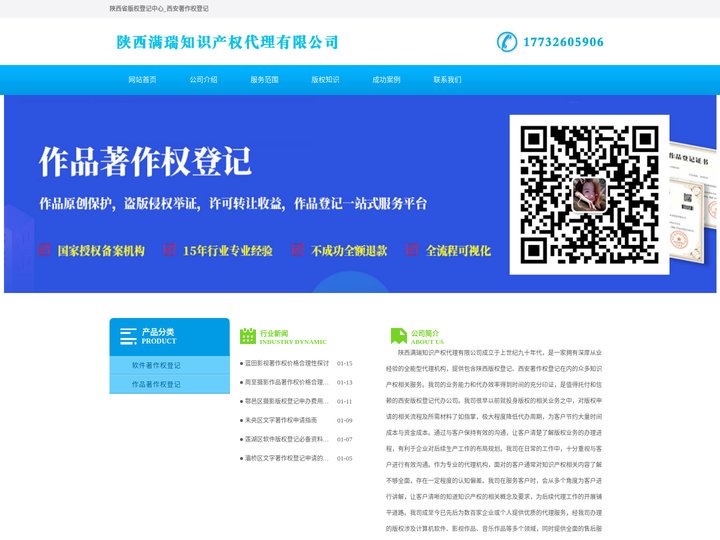Image resolution: width=720 pixels, height=540 pixels.
Task: Click the 行业新闻 section heading
Action: tap(274, 333)
